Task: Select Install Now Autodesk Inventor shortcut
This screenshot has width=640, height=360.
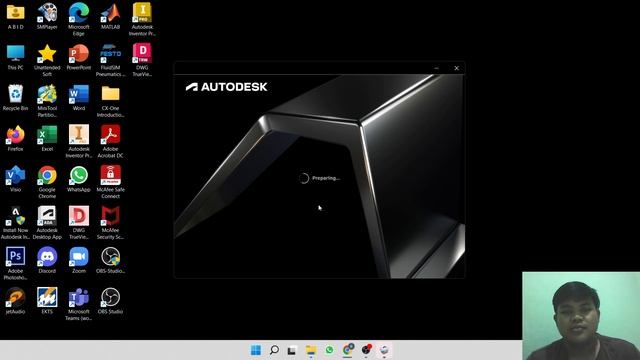Action: click(16, 222)
